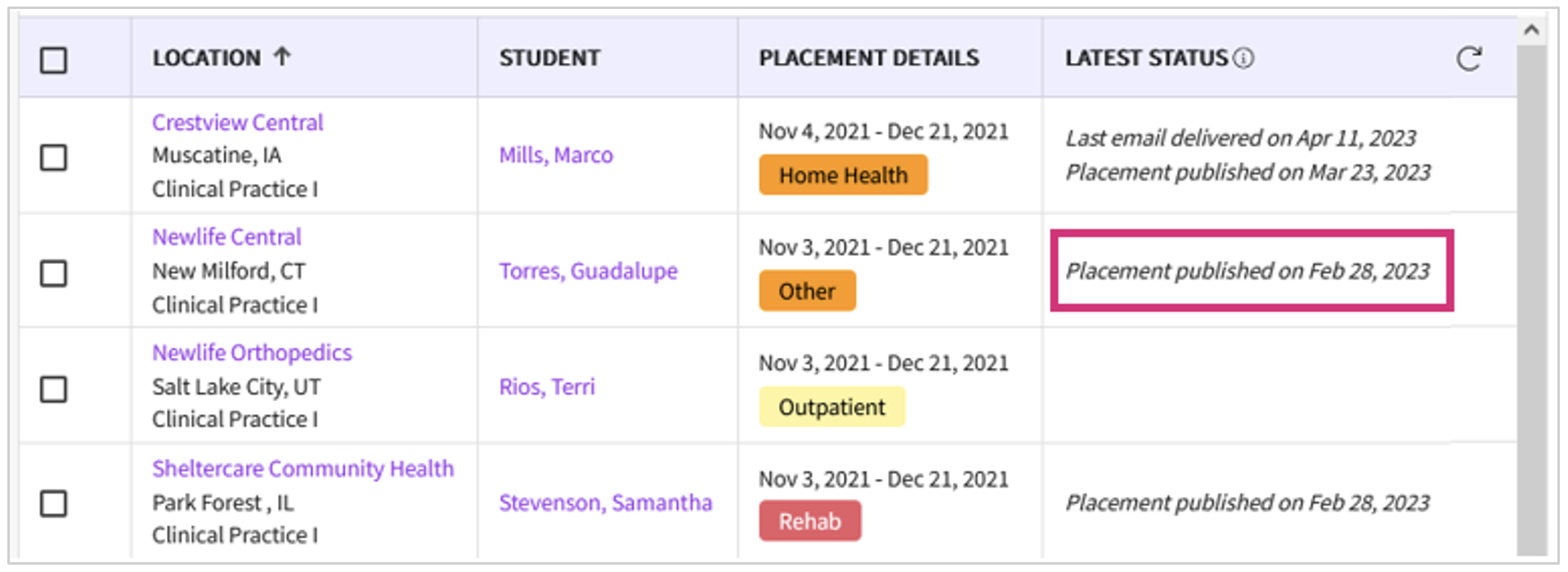Open the Sheltercare Community Health link
Viewport: 1568px width, 572px height.
(302, 469)
